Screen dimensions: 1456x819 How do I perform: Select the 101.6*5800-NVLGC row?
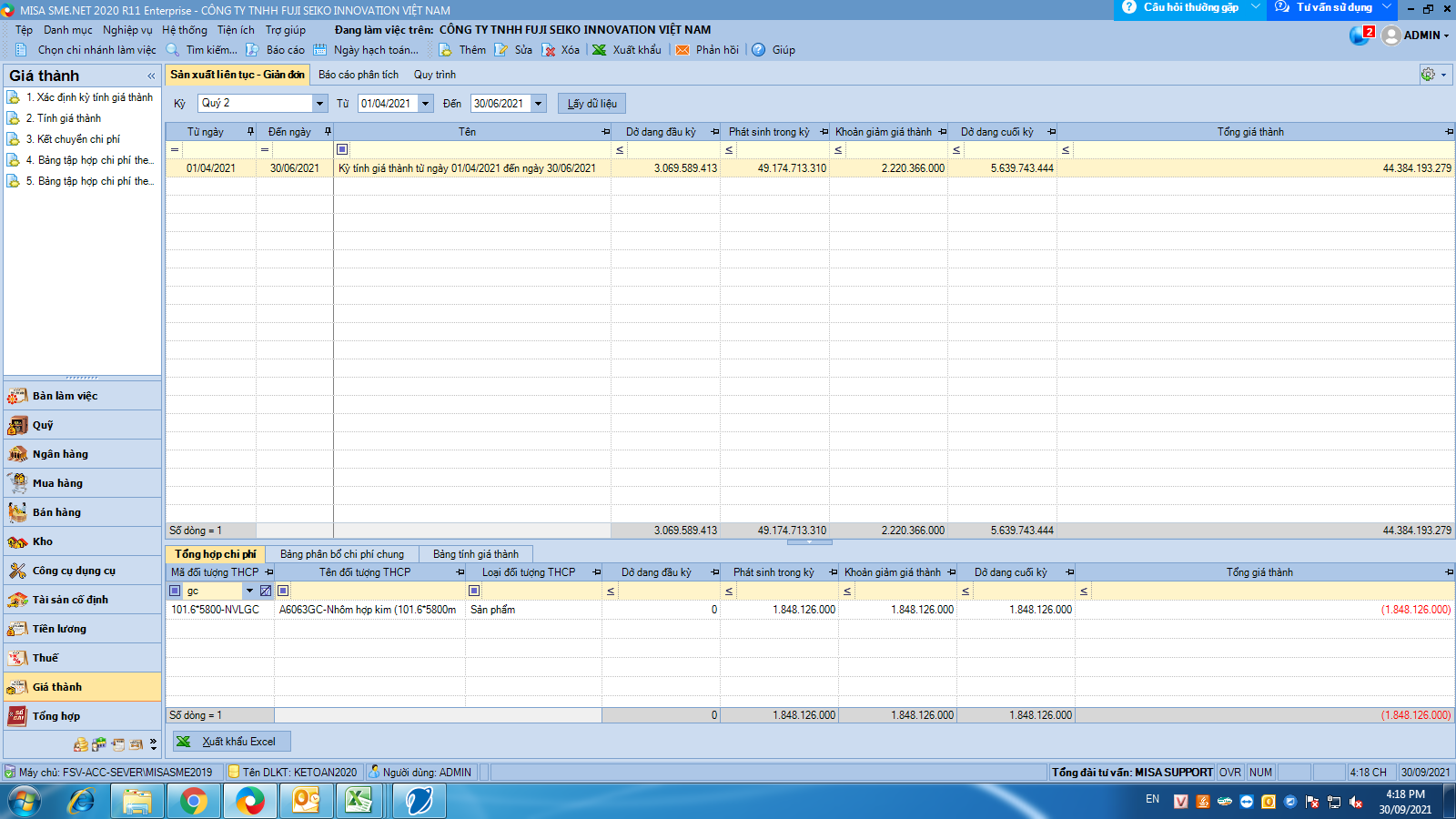810,610
